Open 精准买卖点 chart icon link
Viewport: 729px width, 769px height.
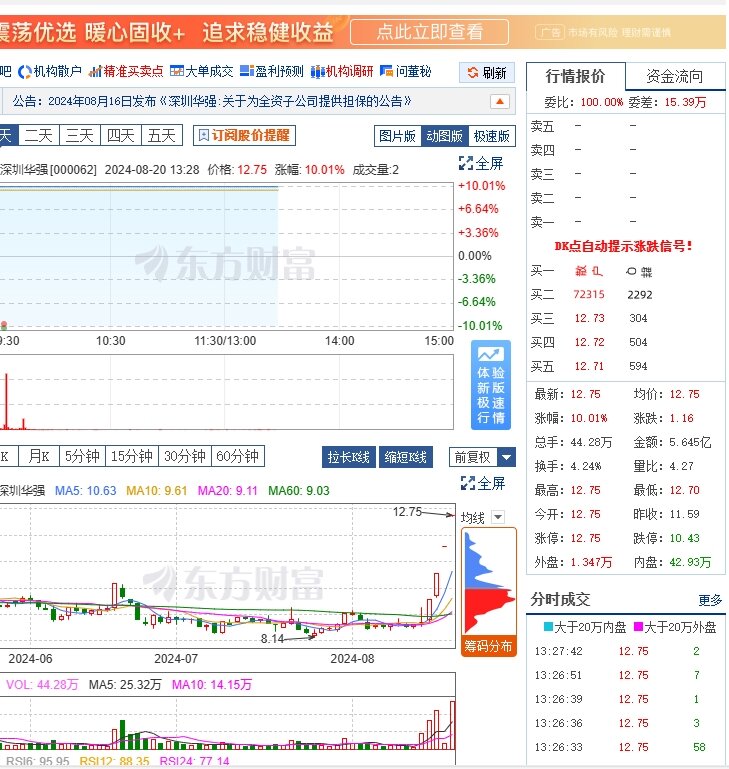(126, 72)
